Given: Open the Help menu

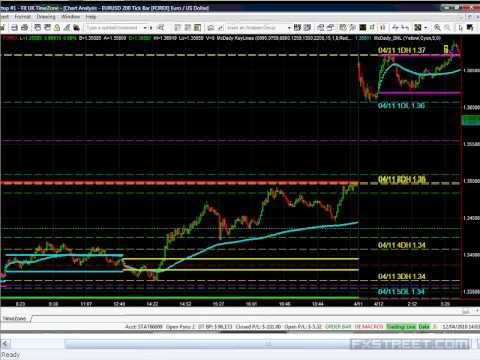Looking at the screenshot, I should click(91, 16).
